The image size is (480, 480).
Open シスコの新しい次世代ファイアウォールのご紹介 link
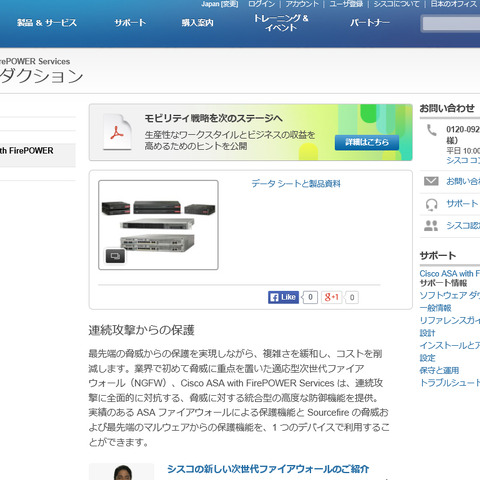tap(268, 469)
